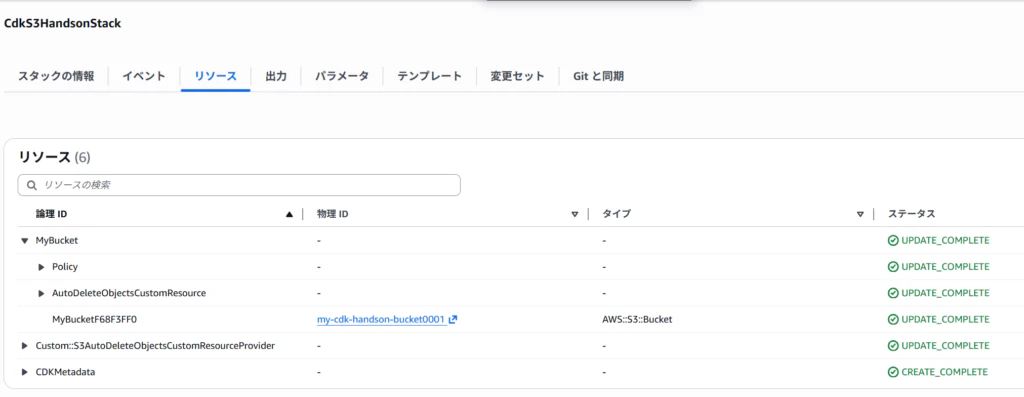Sort by 論理 ID ascending arrow
The width and height of the screenshot is (1024, 397).
289,214
